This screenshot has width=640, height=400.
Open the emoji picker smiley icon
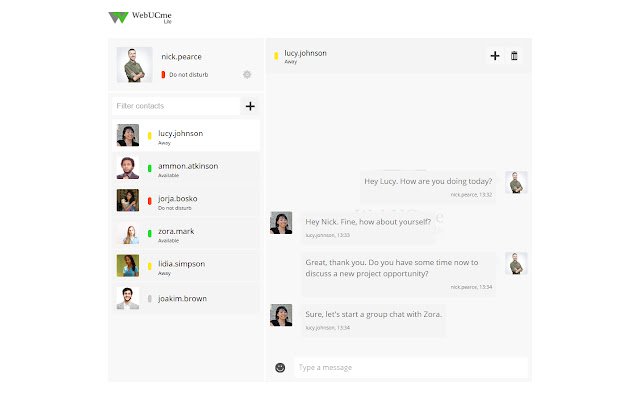click(x=280, y=367)
